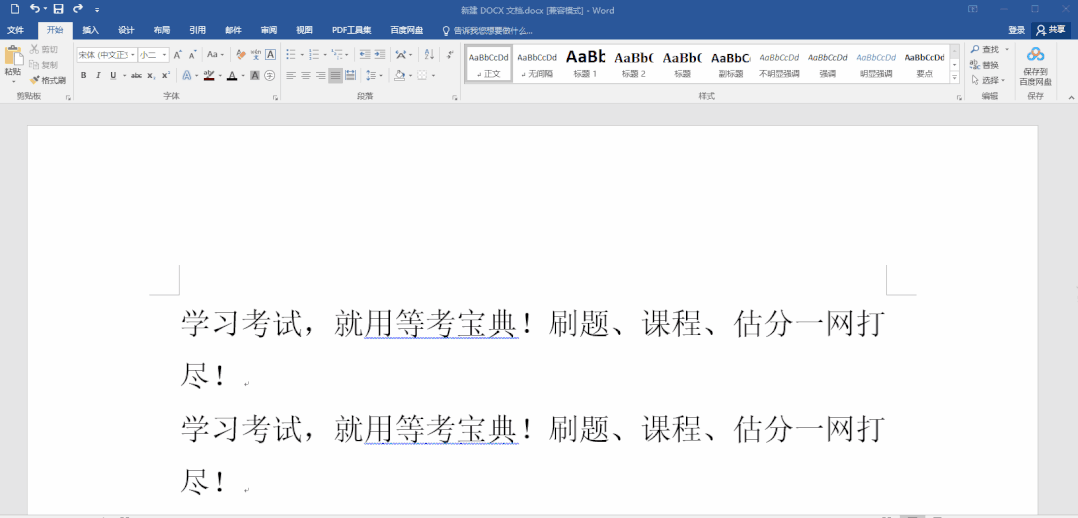Toggle underline formatting
The image size is (1078, 518).
[x=113, y=76]
